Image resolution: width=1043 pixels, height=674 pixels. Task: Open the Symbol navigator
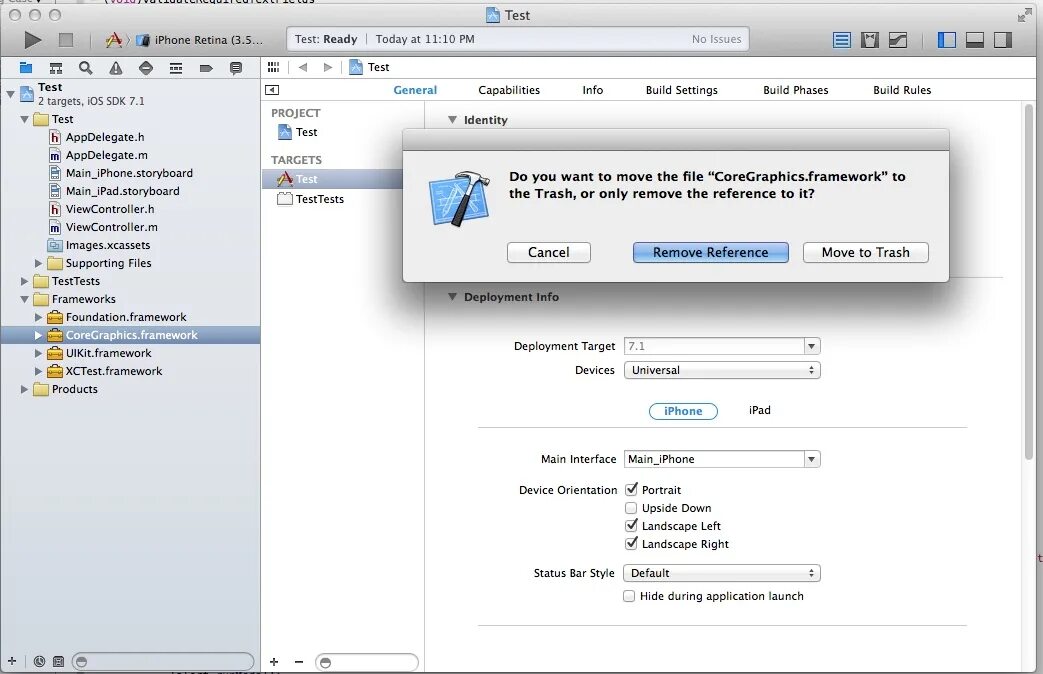[56, 67]
